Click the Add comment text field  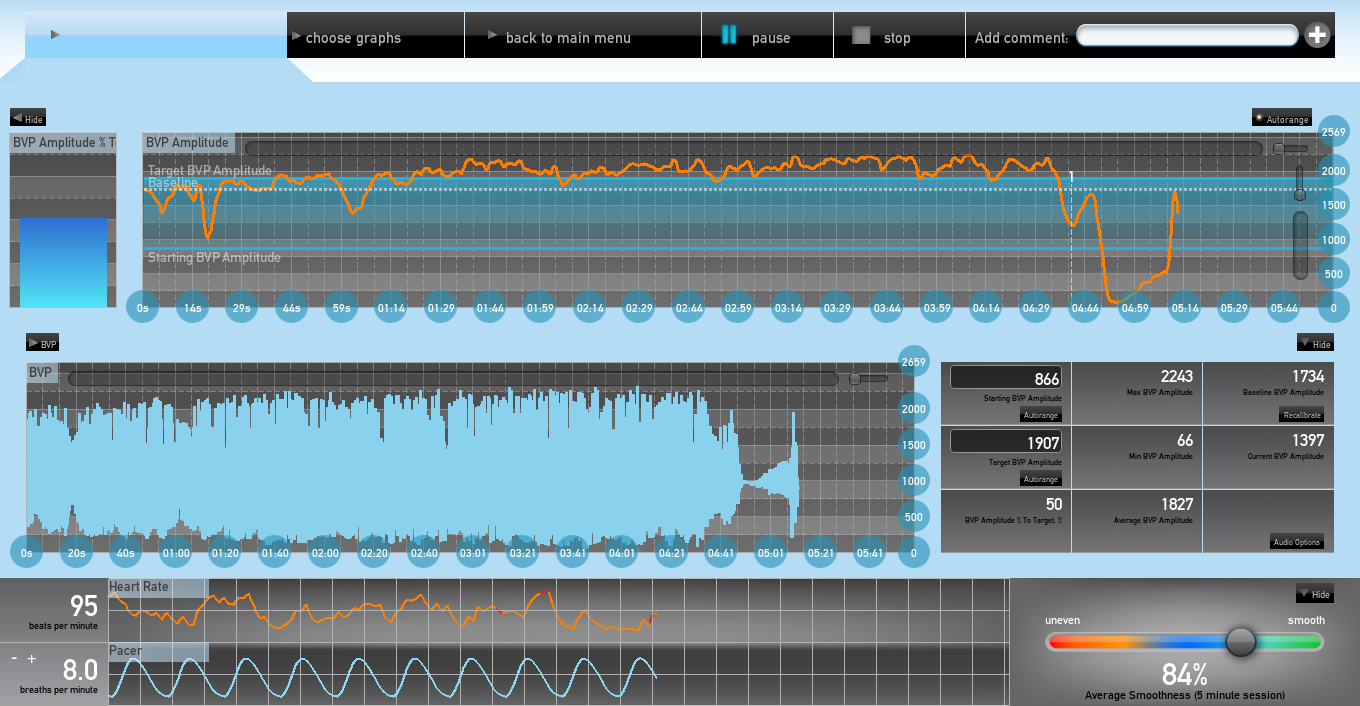[x=1187, y=36]
